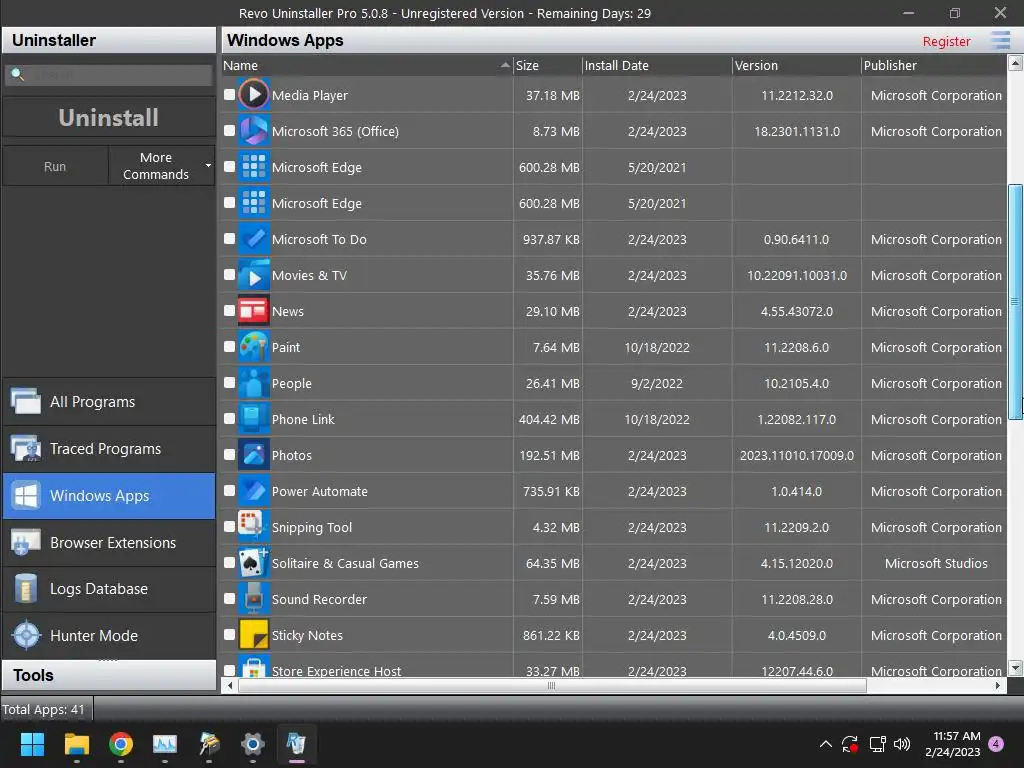Show hidden system tray icons
The width and height of the screenshot is (1024, 768).
825,744
